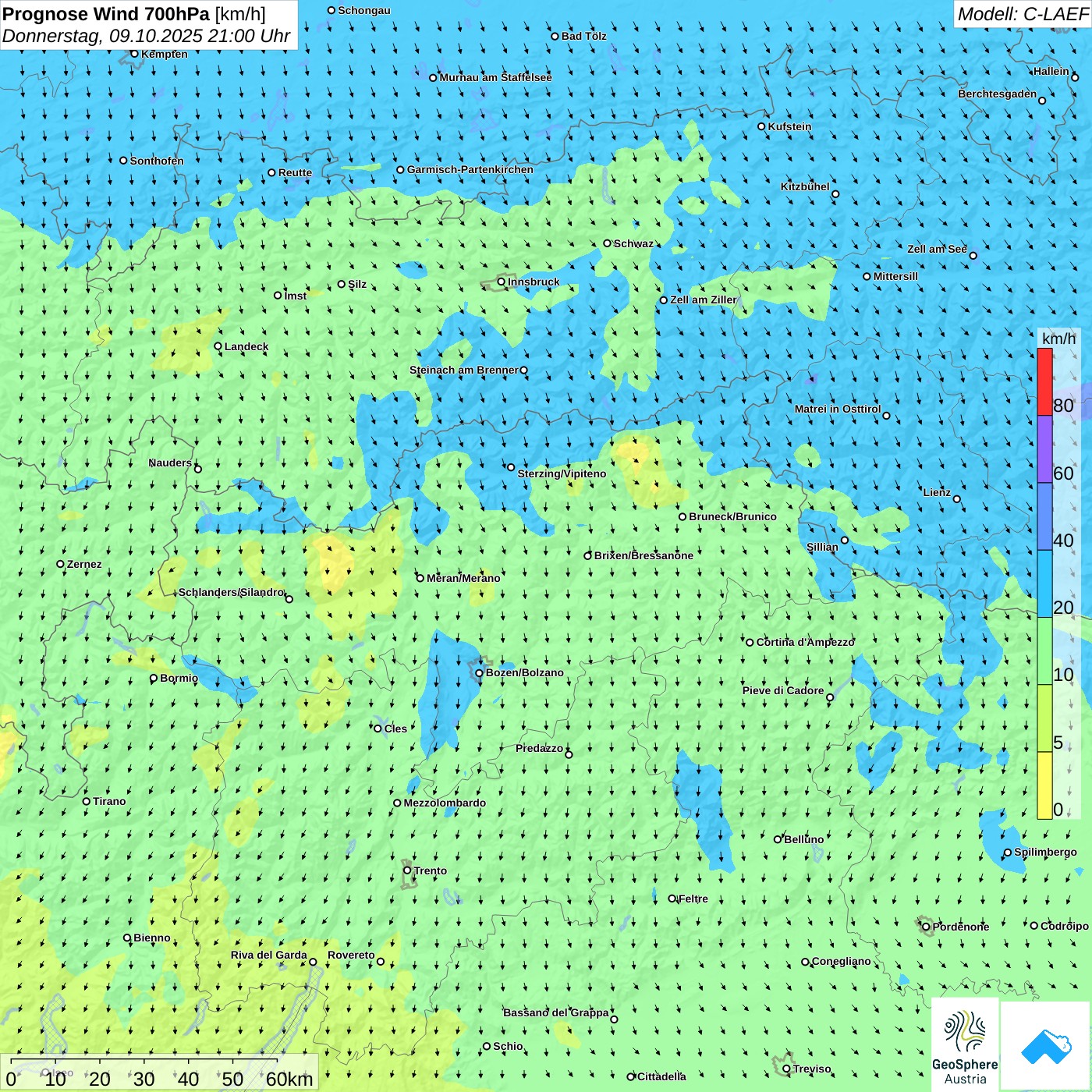Select the Feltre town label

coord(693,899)
